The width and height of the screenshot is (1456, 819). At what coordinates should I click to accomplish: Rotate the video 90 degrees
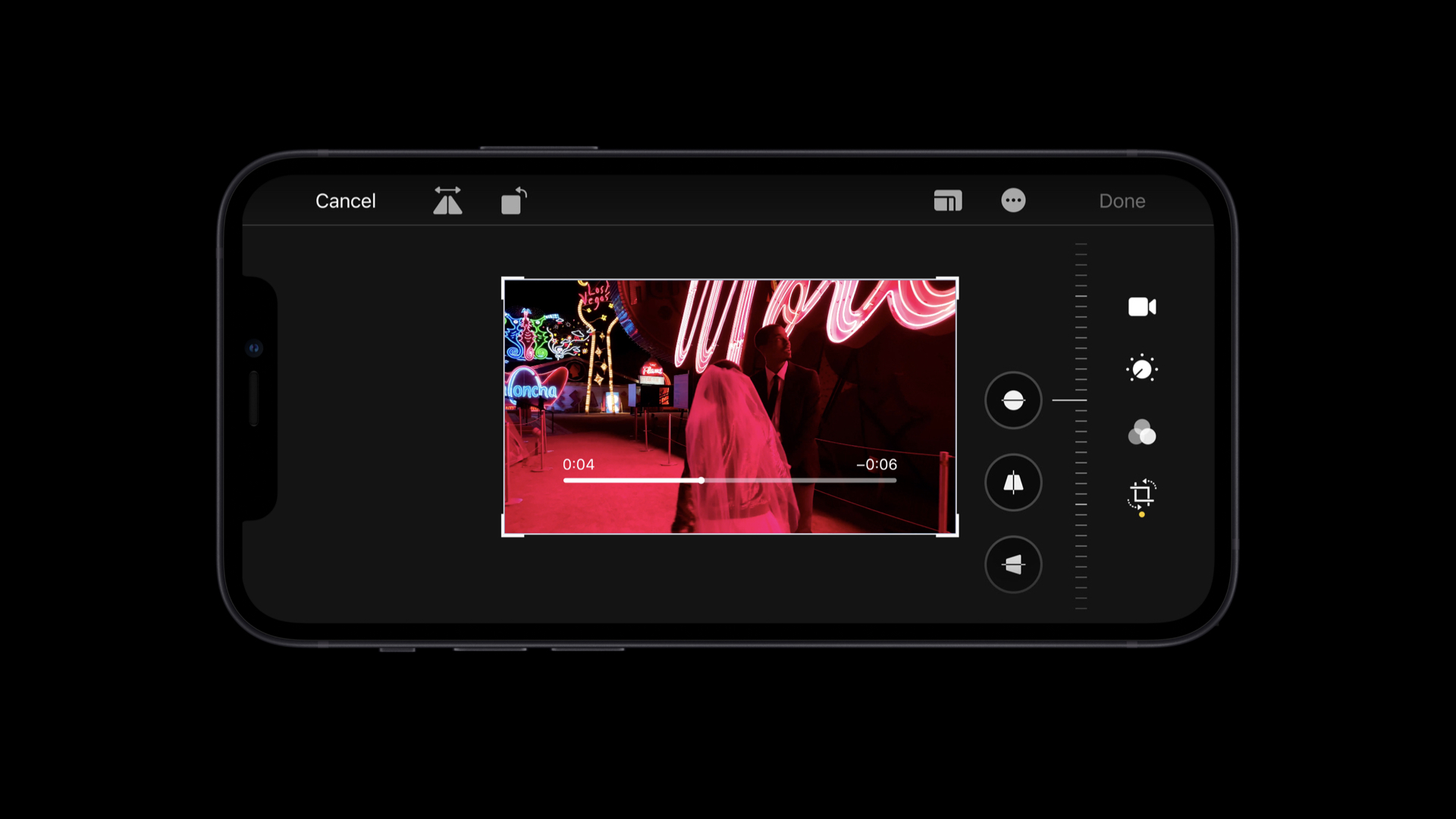click(x=513, y=201)
